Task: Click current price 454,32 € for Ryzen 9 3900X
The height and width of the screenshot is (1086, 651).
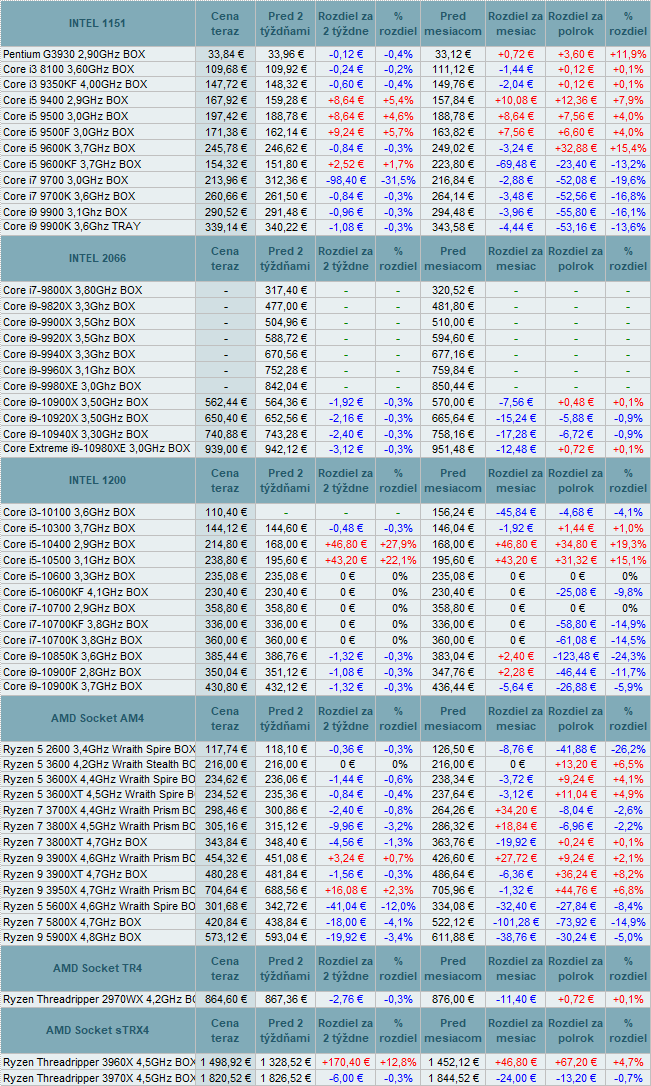Action: click(225, 858)
